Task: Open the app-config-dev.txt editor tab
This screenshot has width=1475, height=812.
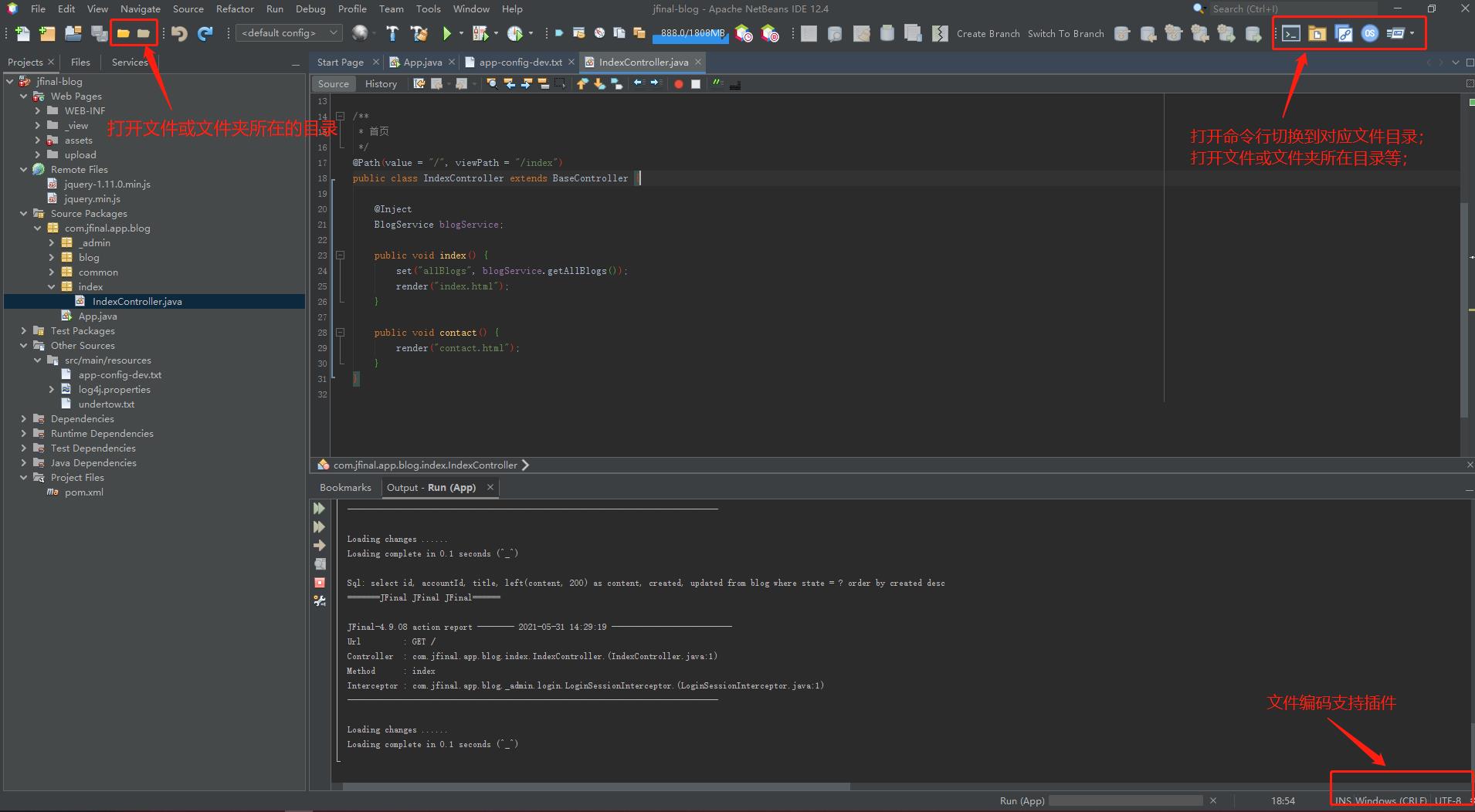Action: tap(520, 62)
